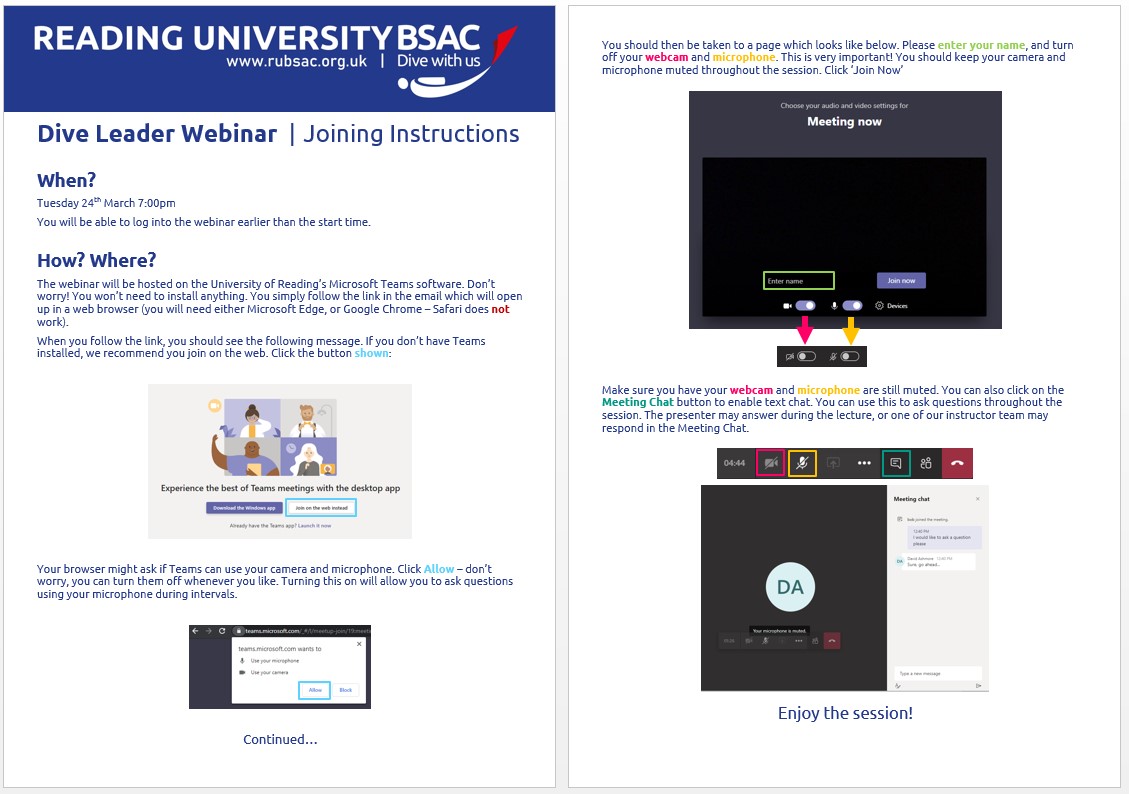Viewport: 1129px width, 794px height.
Task: Click the 'How? Where?' heading
Action: 96,260
